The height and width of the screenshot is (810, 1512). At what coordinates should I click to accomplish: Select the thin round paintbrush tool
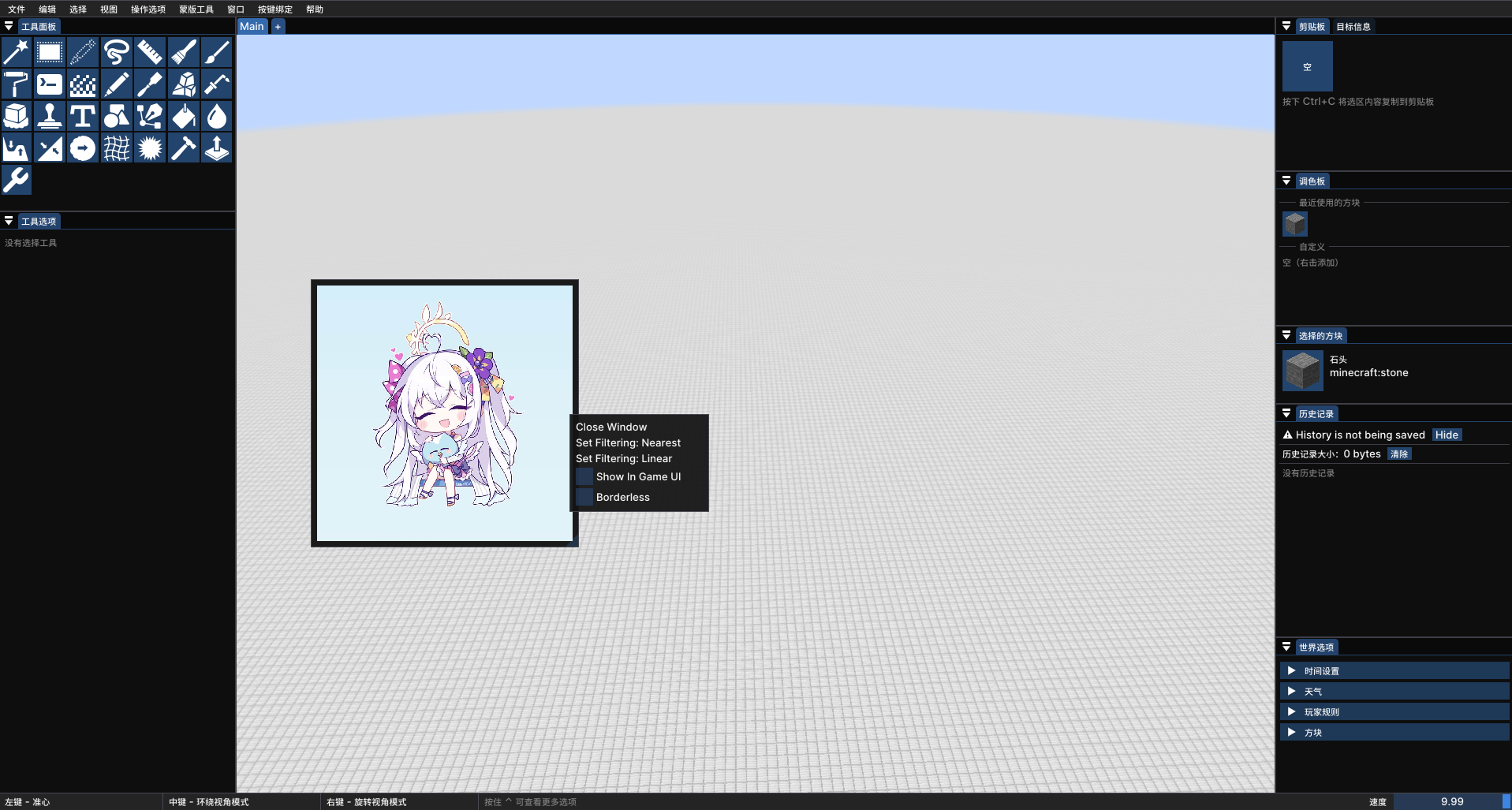click(x=217, y=52)
